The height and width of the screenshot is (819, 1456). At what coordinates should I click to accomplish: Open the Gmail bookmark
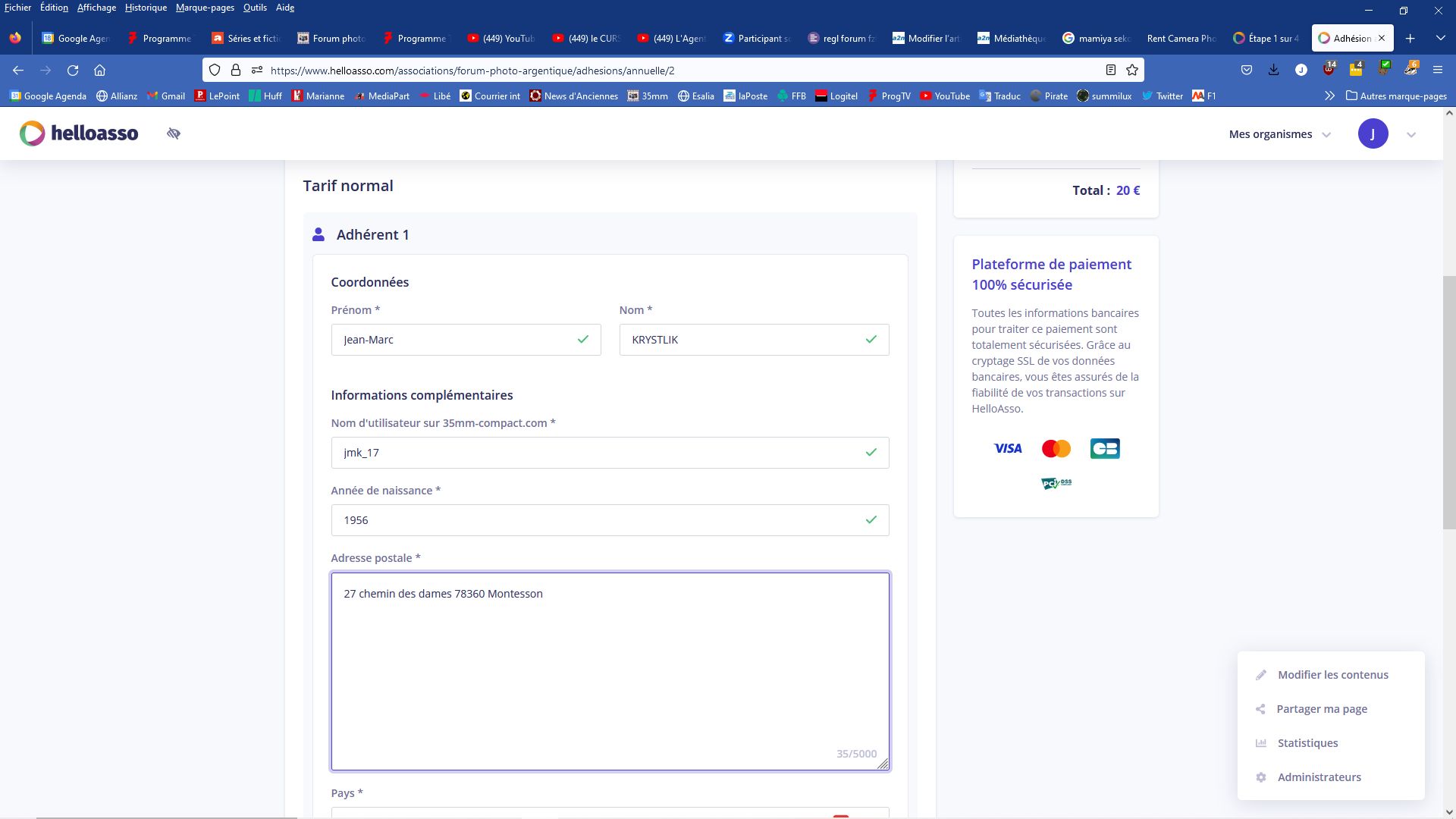pyautogui.click(x=166, y=96)
